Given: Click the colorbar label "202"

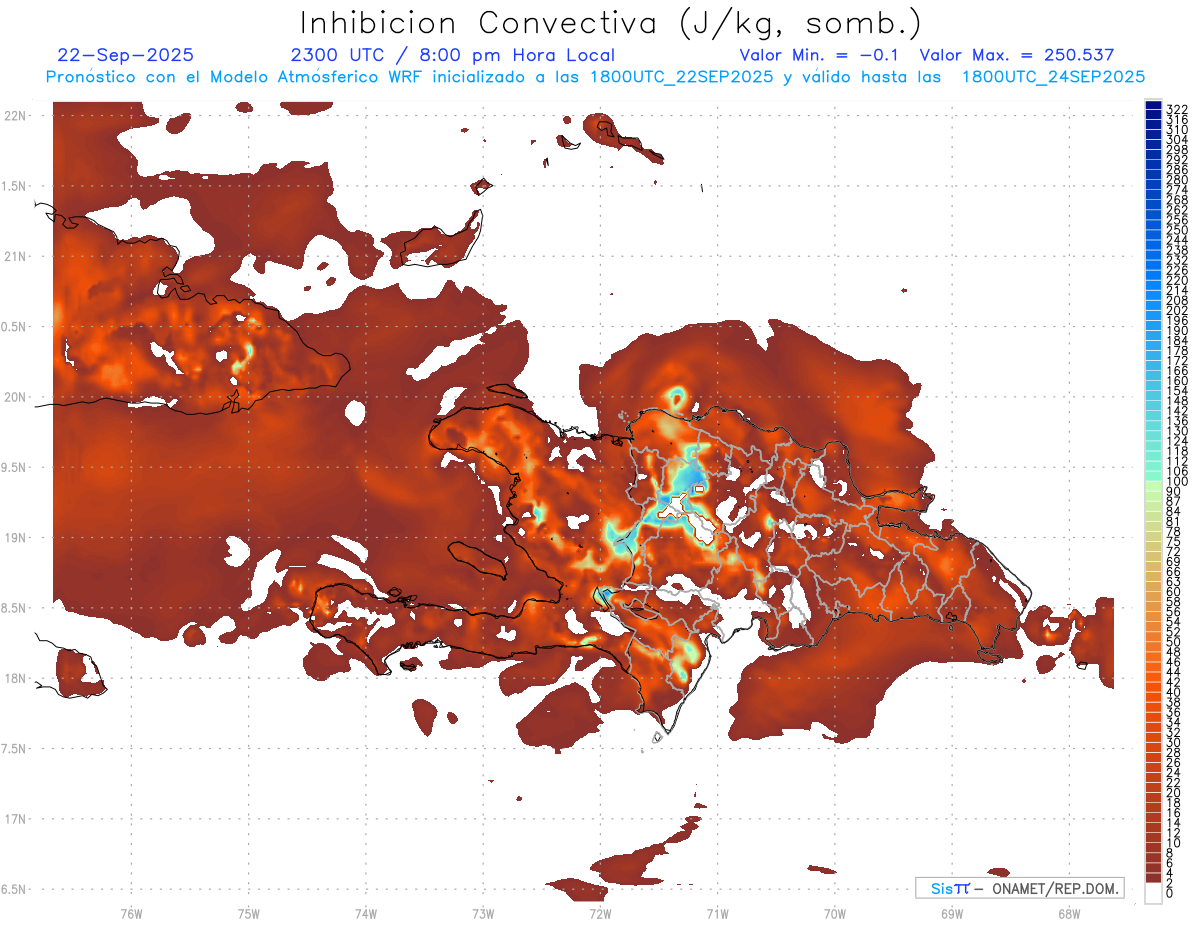Looking at the screenshot, I should 1177,310.
